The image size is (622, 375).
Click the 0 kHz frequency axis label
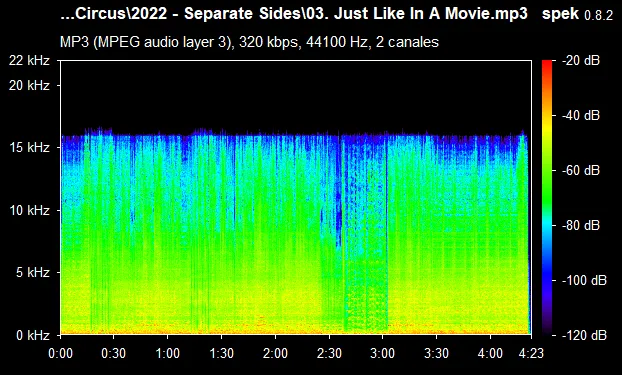(33, 335)
